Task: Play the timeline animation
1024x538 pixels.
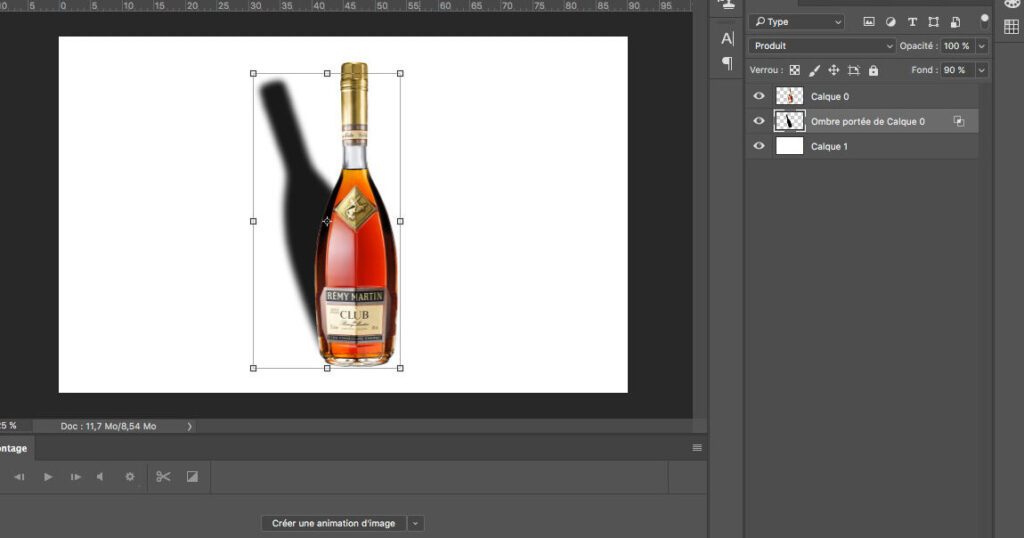Action: click(48, 477)
